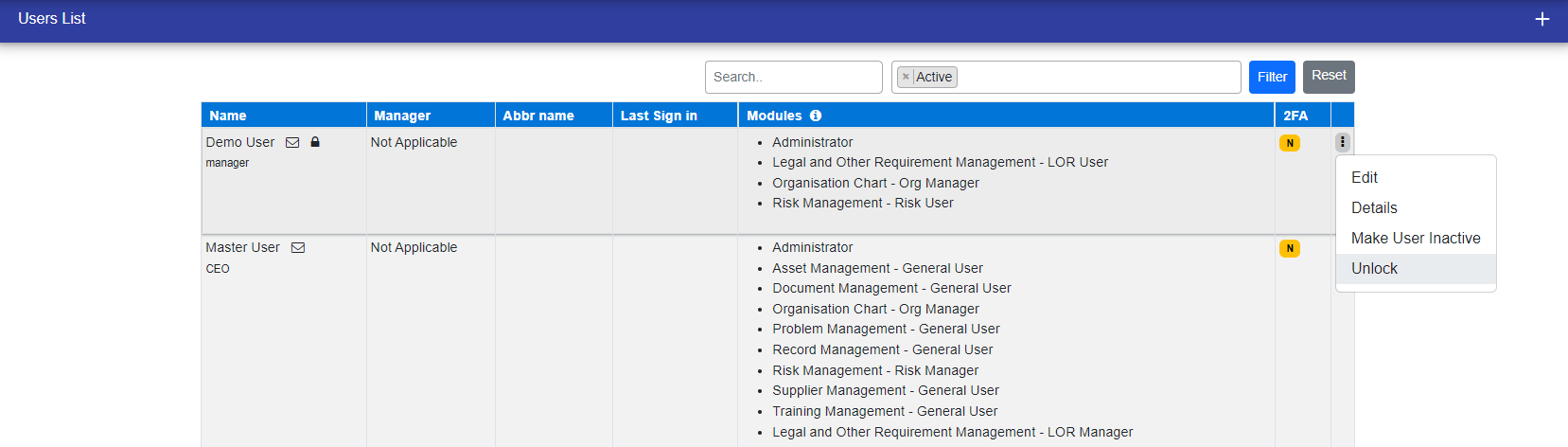Focus the Search text field
This screenshot has height=447, width=1568.
(793, 77)
